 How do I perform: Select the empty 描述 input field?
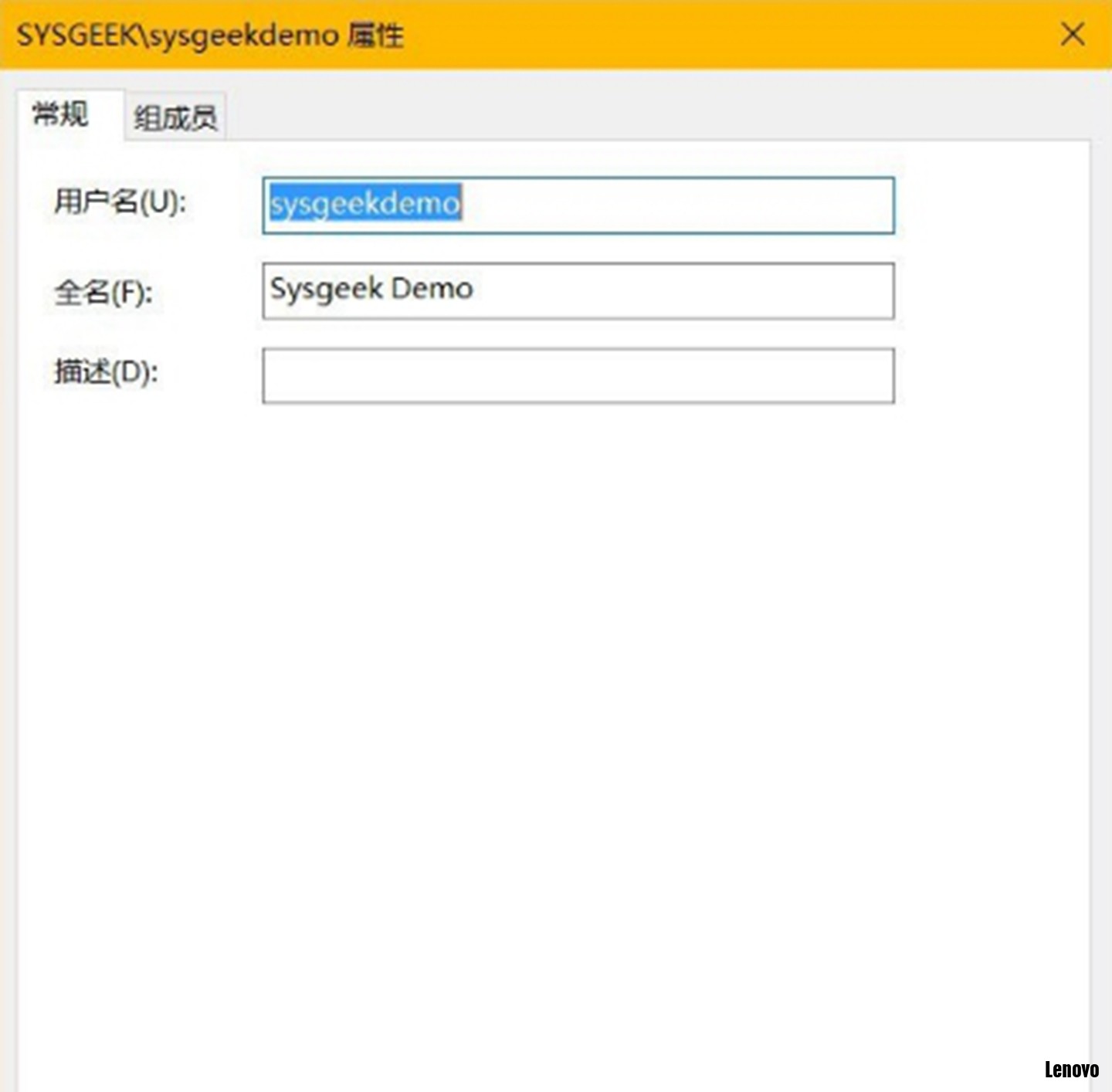point(578,376)
